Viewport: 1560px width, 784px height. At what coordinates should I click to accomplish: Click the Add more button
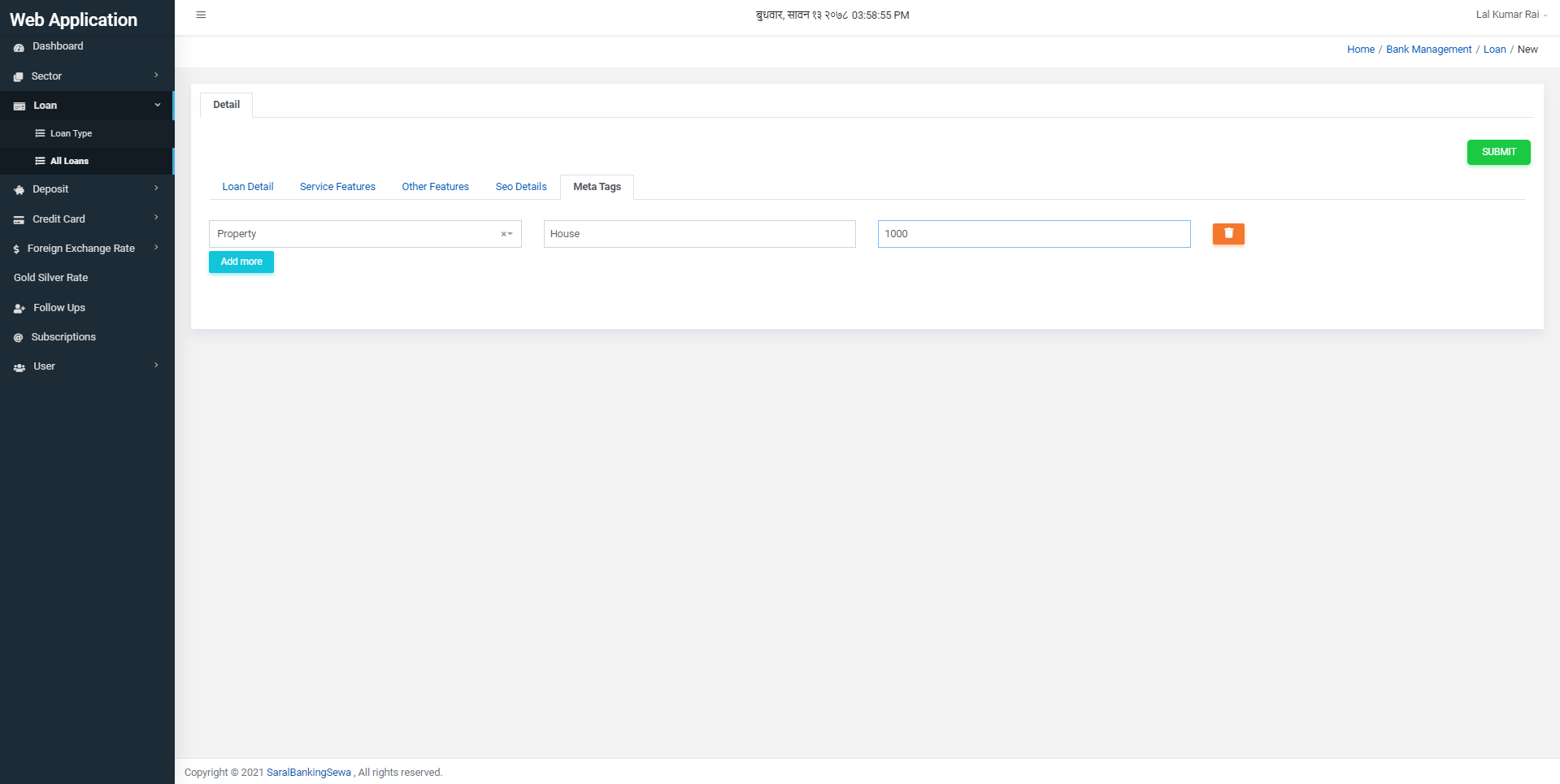click(241, 262)
